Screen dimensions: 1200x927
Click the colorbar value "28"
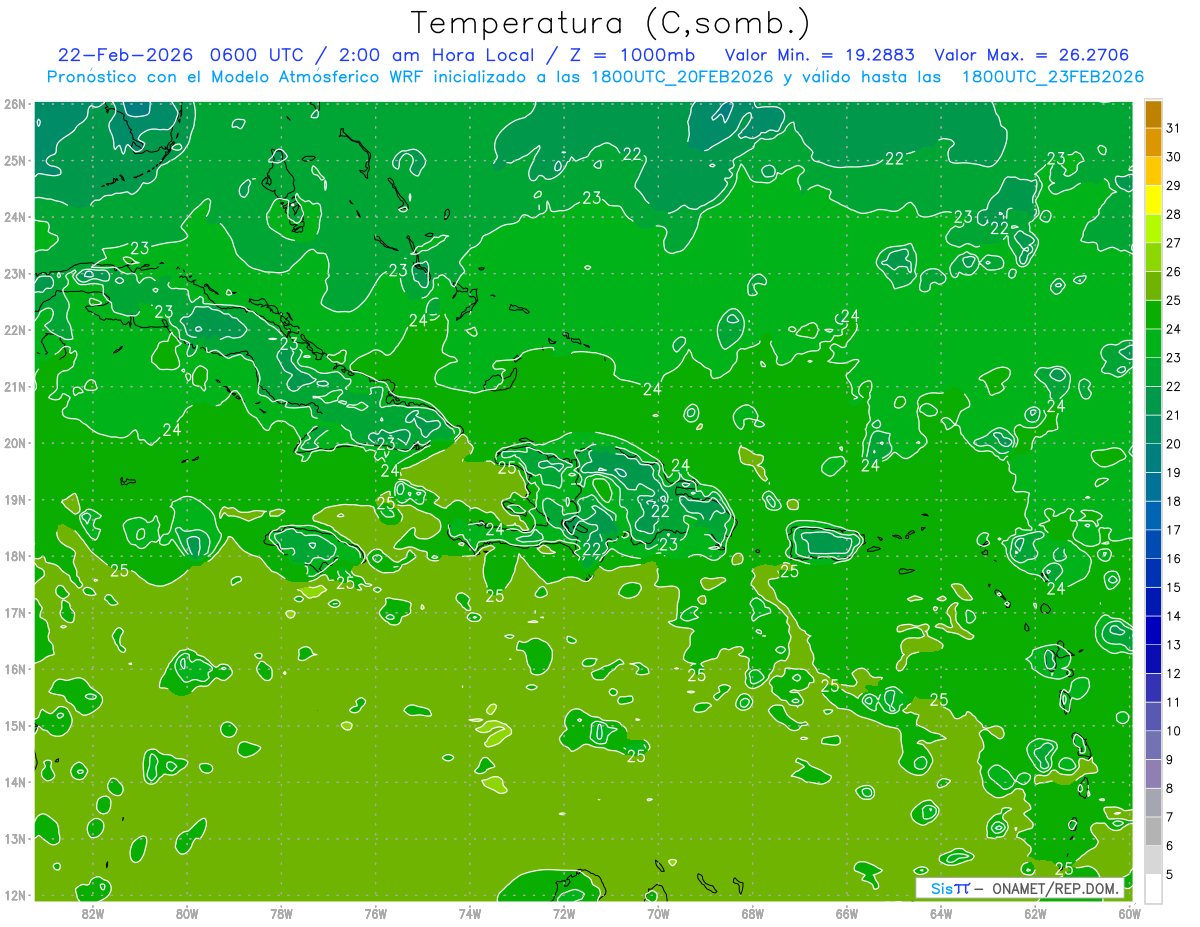1174,215
